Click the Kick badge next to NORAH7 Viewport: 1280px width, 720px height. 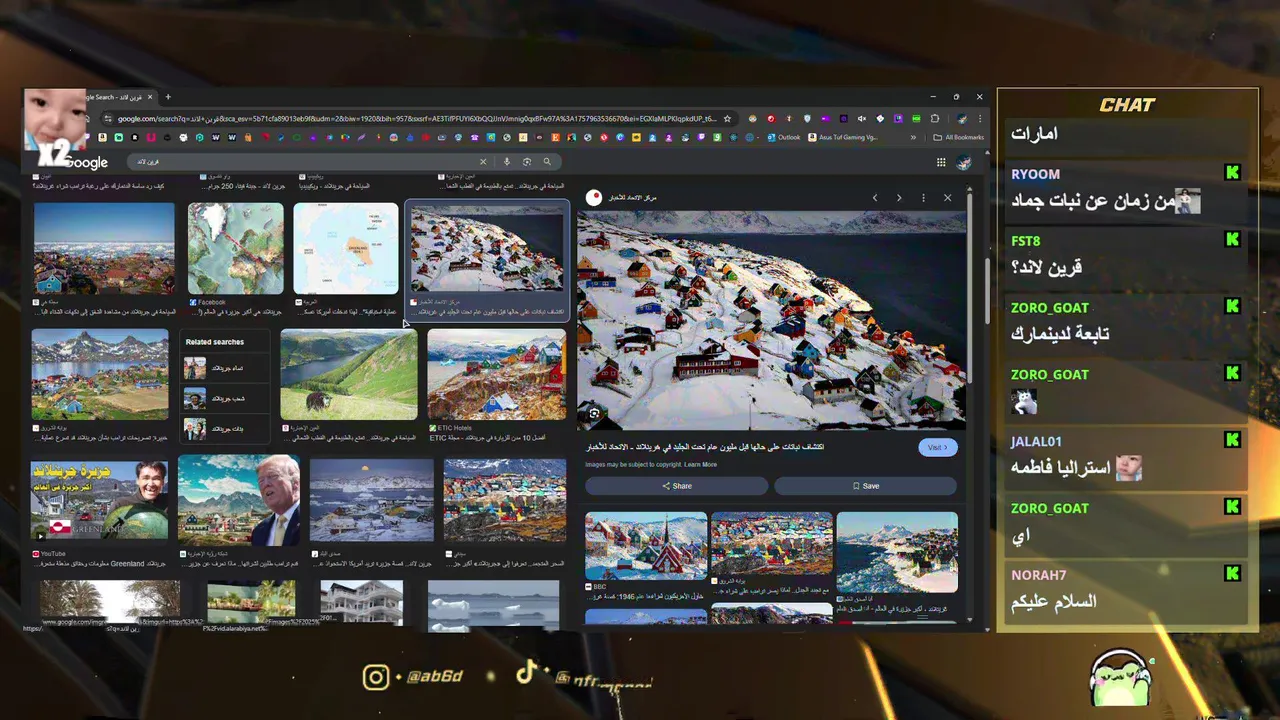click(1232, 574)
